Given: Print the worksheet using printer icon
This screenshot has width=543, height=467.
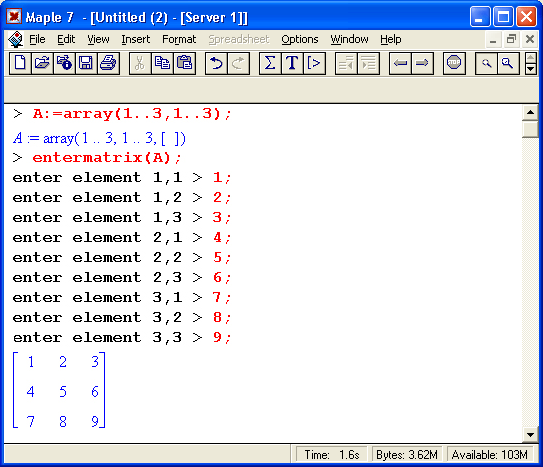Looking at the screenshot, I should pyautogui.click(x=108, y=63).
